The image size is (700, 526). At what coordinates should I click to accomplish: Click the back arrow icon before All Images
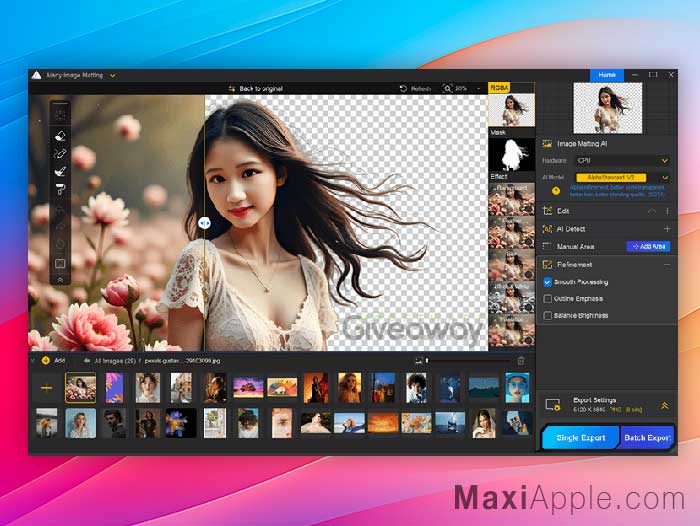(x=87, y=361)
